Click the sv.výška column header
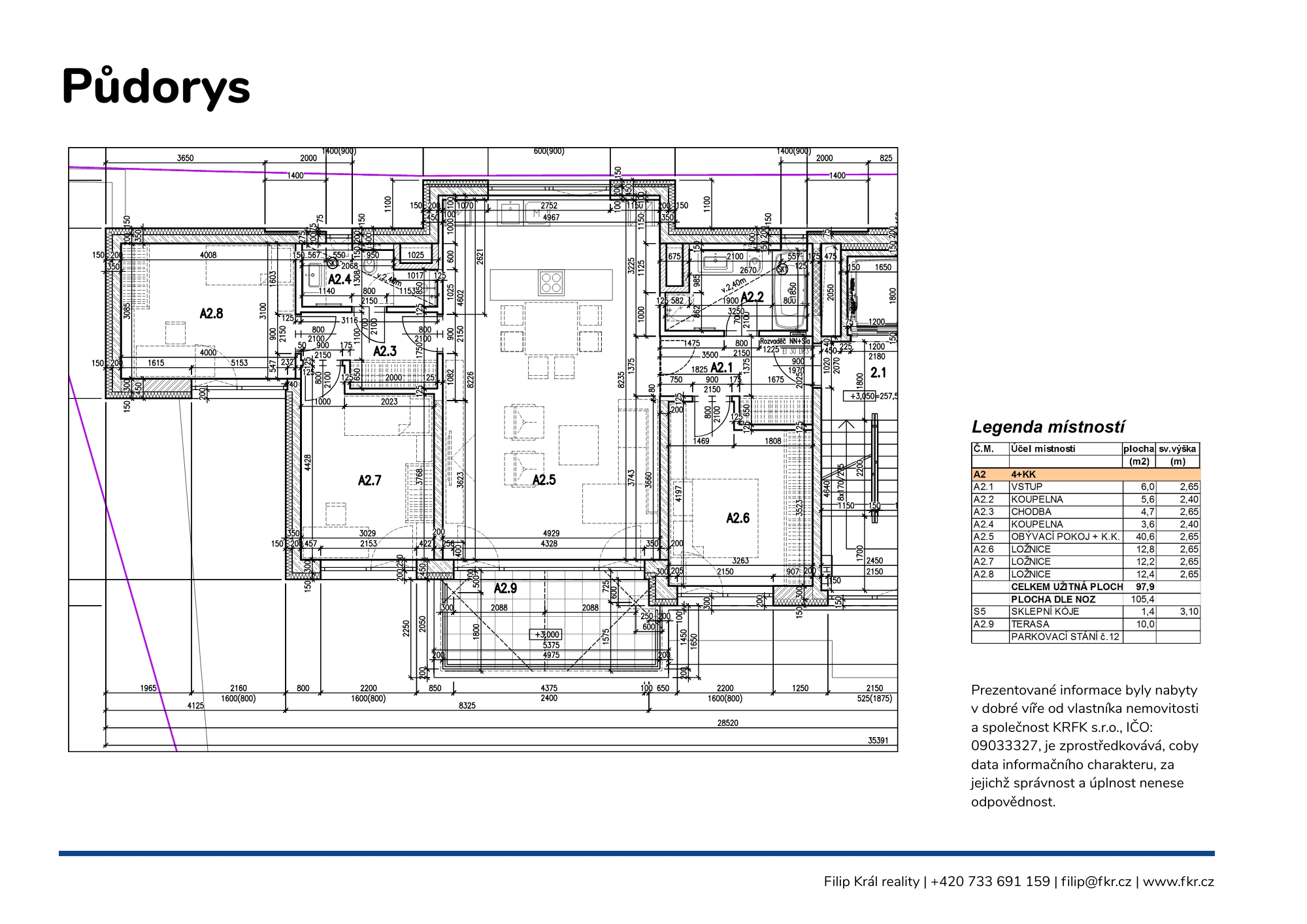Viewport: 1307px width, 924px height. 1178,449
